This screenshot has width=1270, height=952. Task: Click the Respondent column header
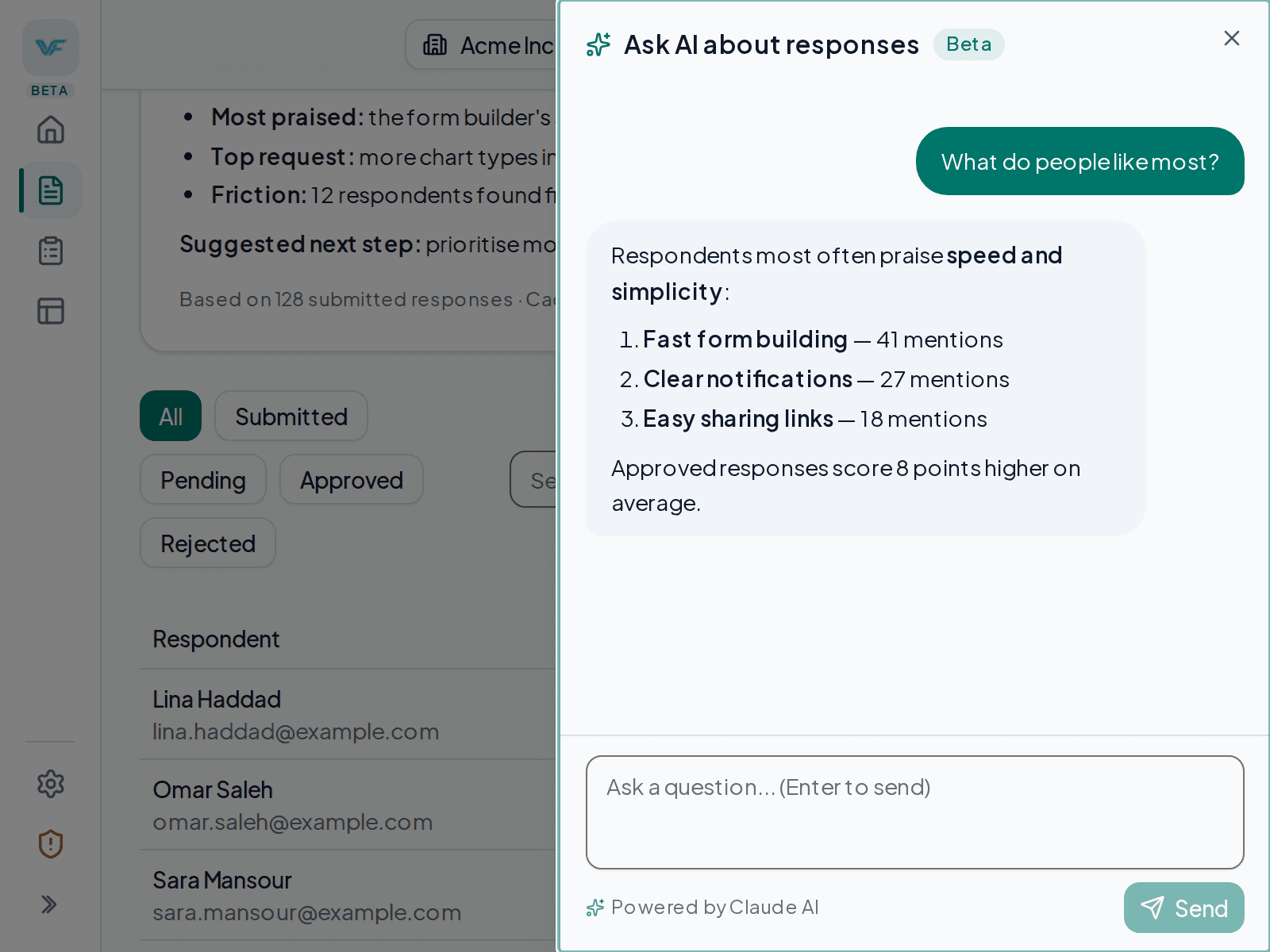point(216,639)
